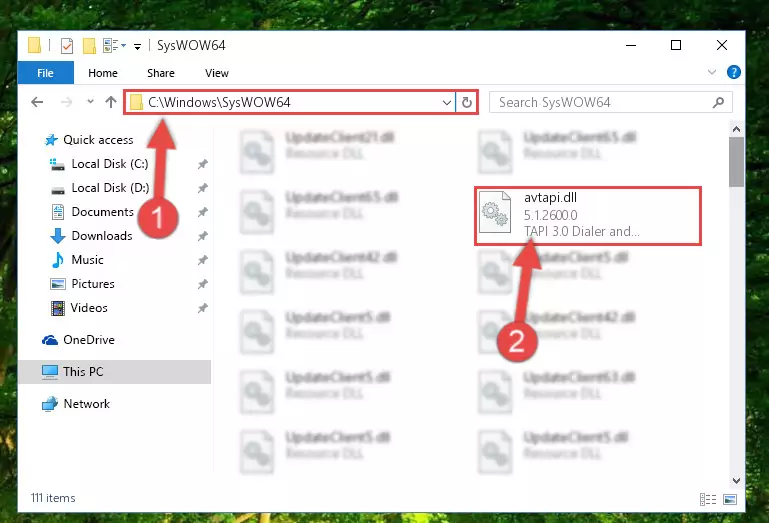Click the New folder icon in quick access toolbar
Viewport: 769px width, 523px height.
[x=89, y=46]
